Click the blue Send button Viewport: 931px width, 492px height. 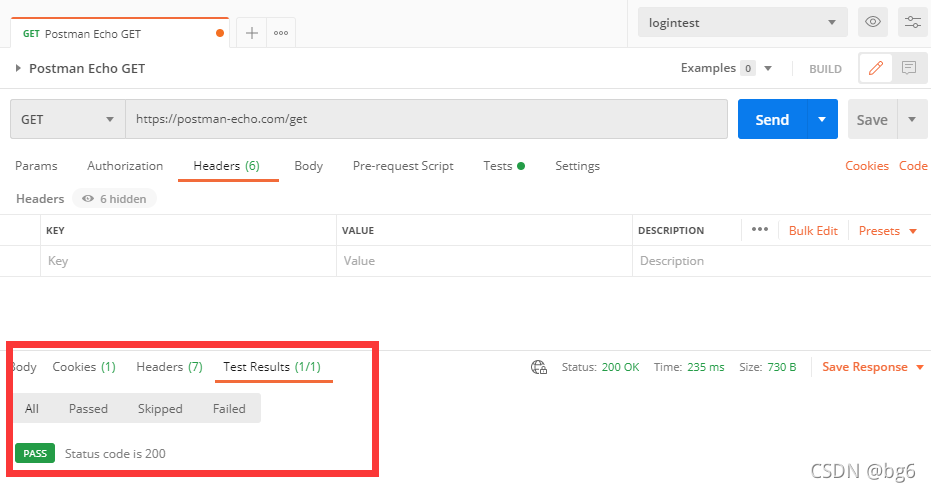[772, 119]
